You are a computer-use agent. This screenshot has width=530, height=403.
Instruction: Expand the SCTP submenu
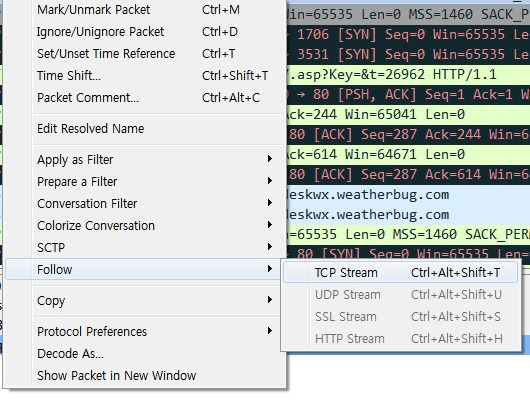pos(144,247)
